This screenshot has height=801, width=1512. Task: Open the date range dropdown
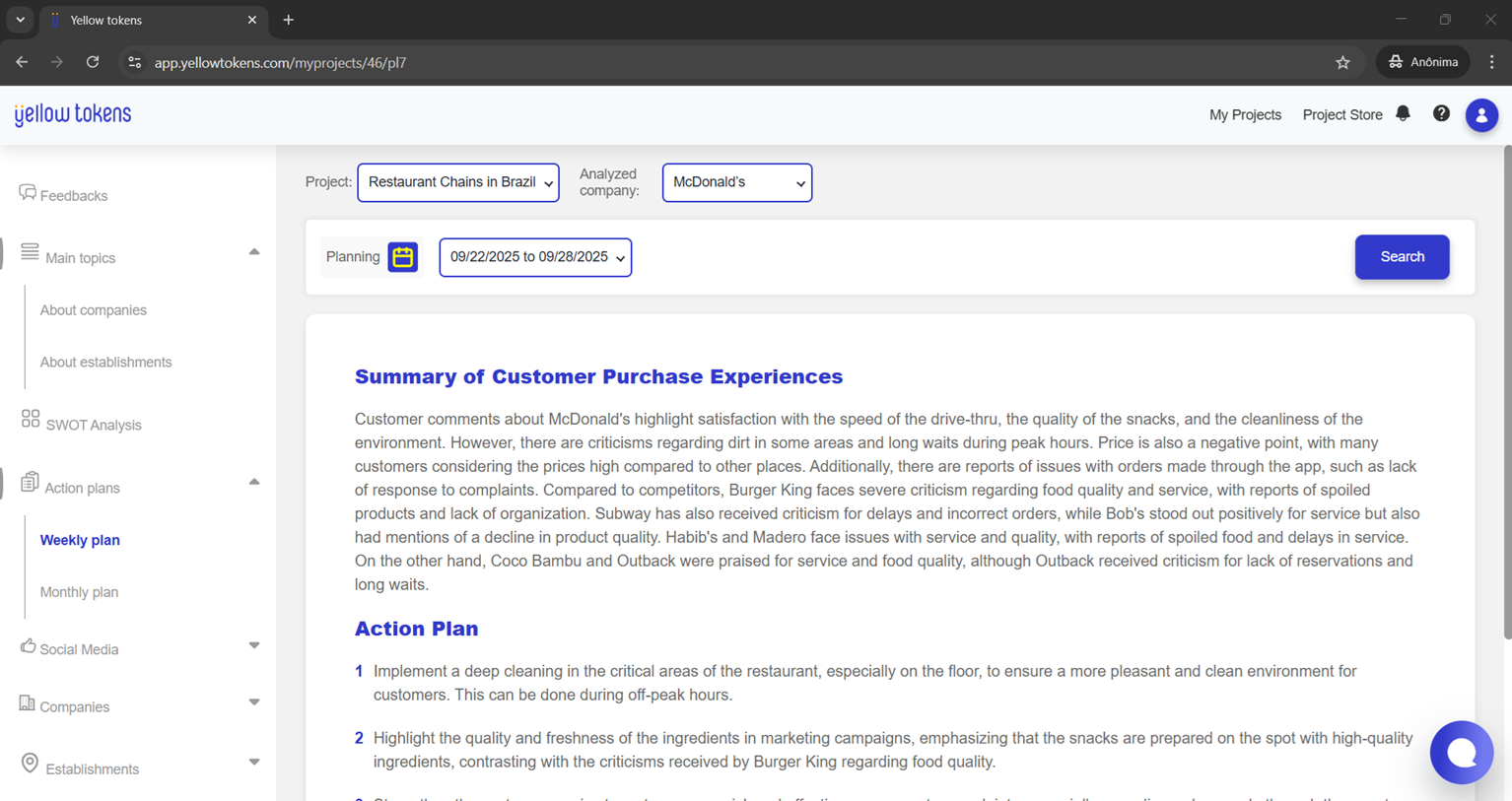pos(535,257)
